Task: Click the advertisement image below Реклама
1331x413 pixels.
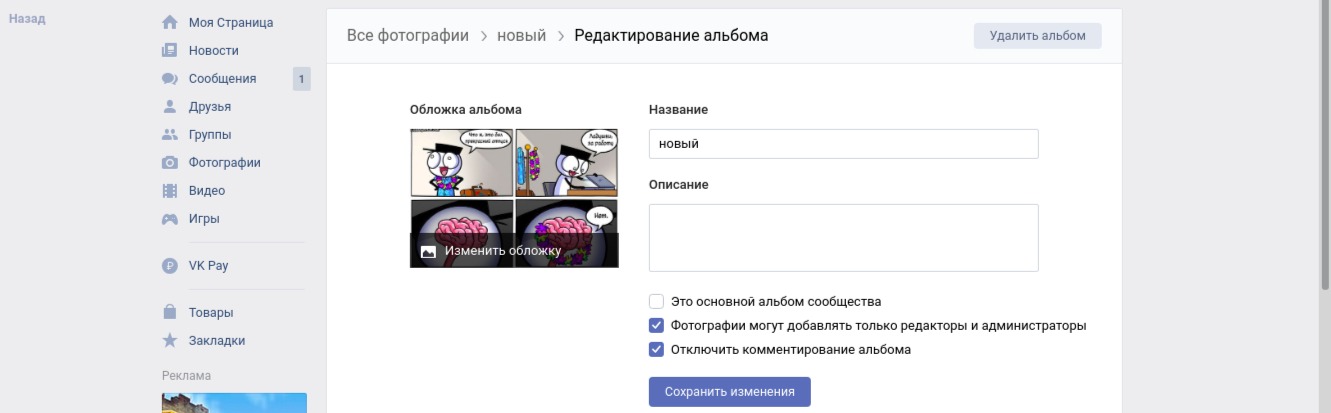Action: (x=234, y=403)
